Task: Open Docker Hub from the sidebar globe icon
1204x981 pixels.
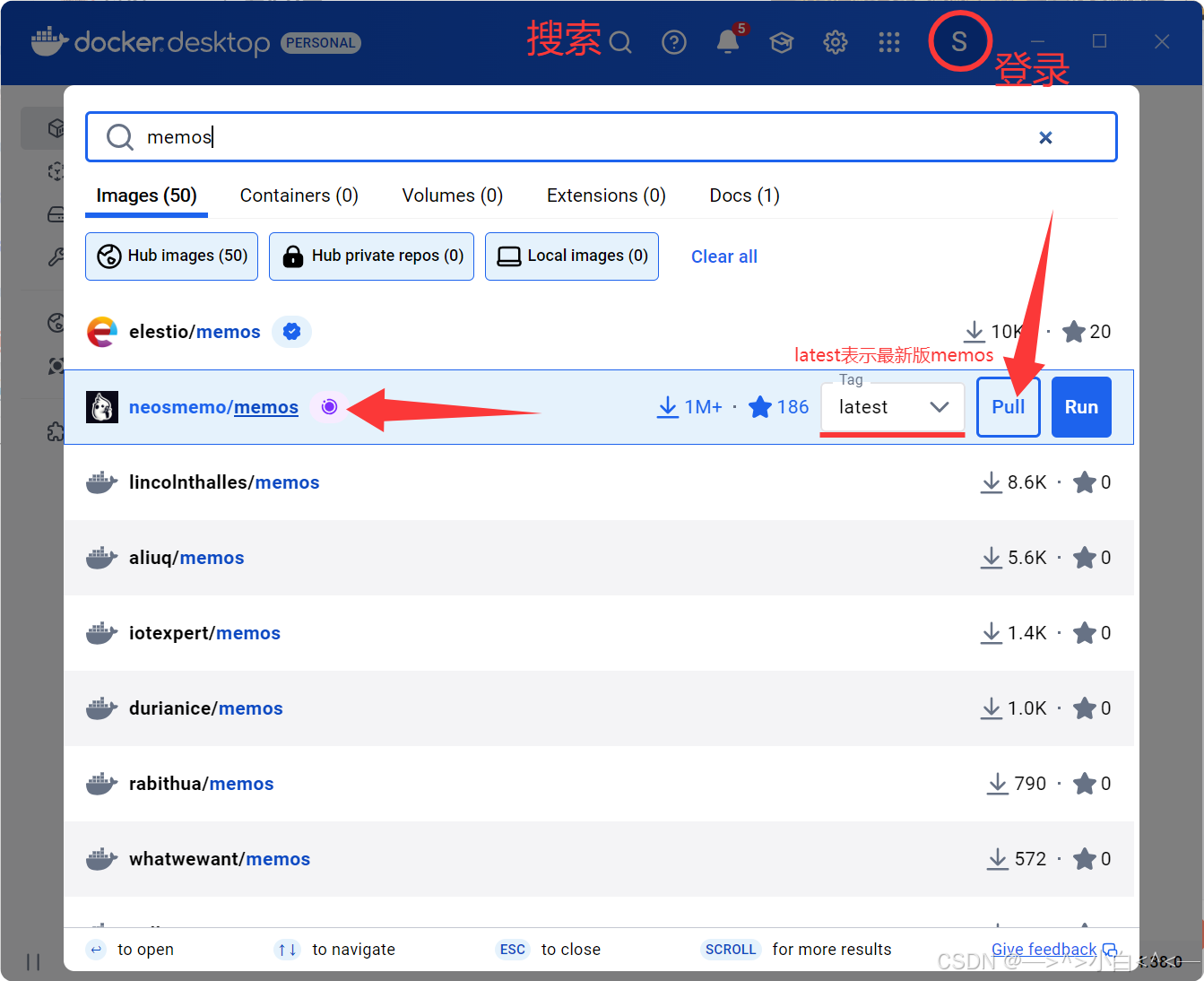Action: click(x=56, y=323)
